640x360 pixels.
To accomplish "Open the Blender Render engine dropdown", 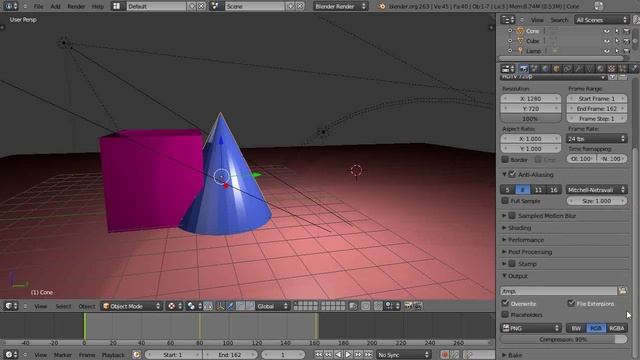I will click(340, 6).
